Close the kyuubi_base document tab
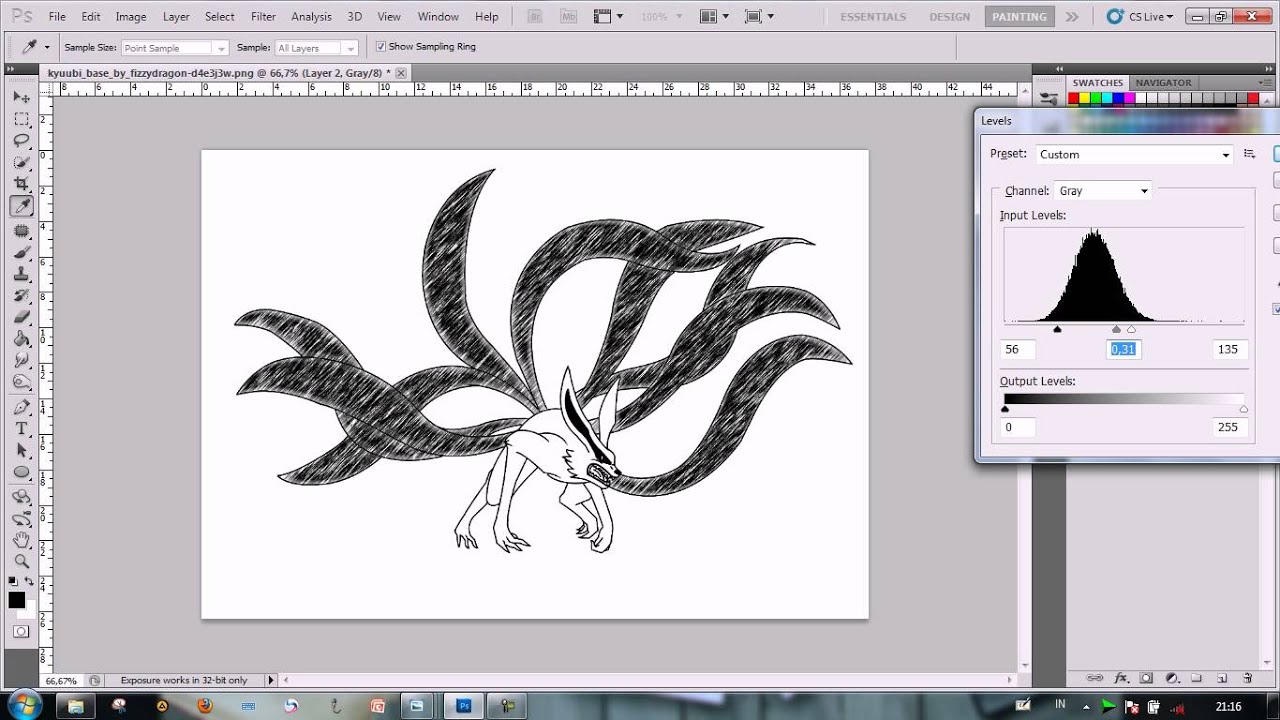The width and height of the screenshot is (1280, 720). point(401,73)
